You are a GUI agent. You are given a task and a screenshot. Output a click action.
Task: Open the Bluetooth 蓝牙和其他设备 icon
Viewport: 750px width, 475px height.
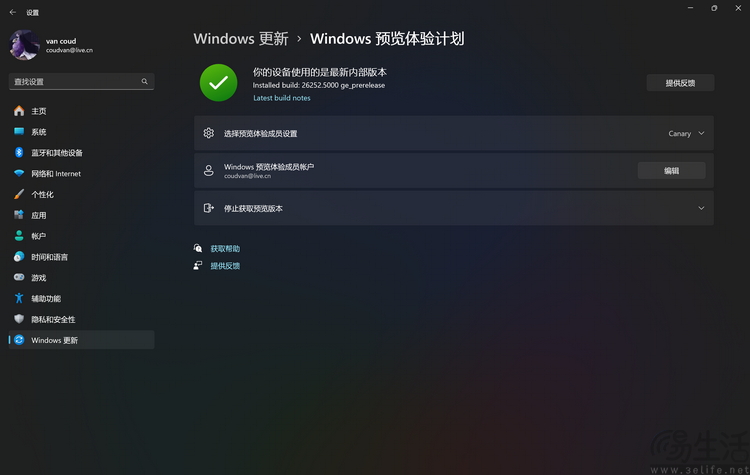click(x=19, y=153)
